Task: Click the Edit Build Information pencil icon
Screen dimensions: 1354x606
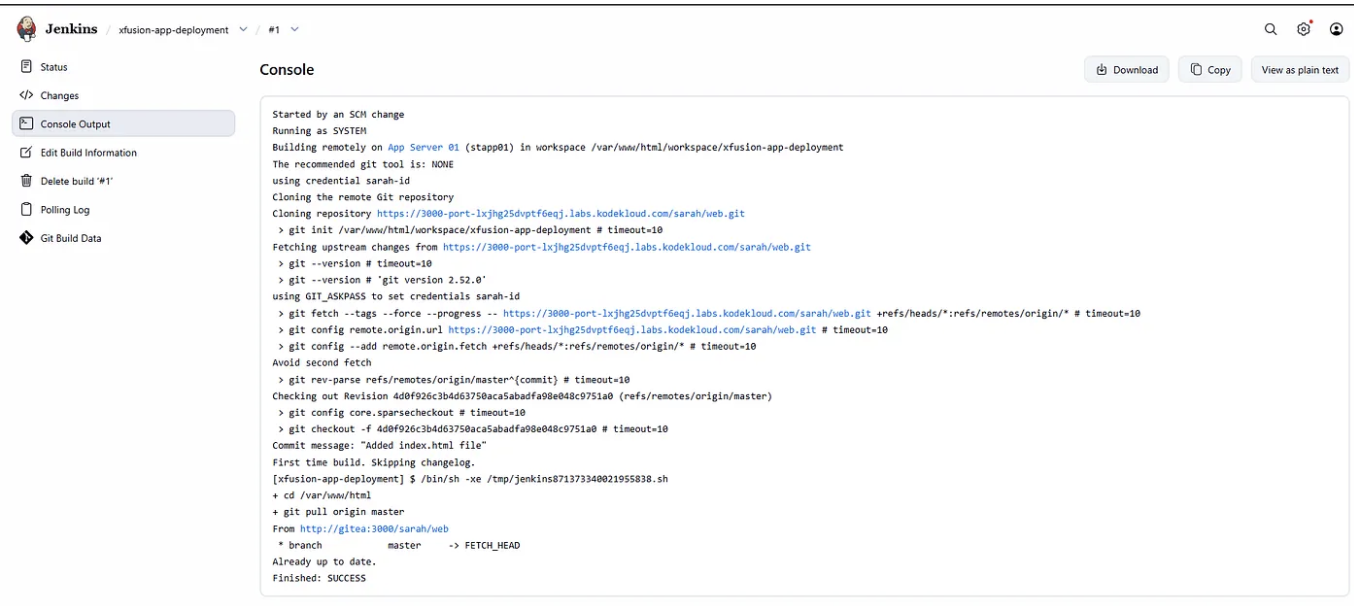Action: [27, 153]
